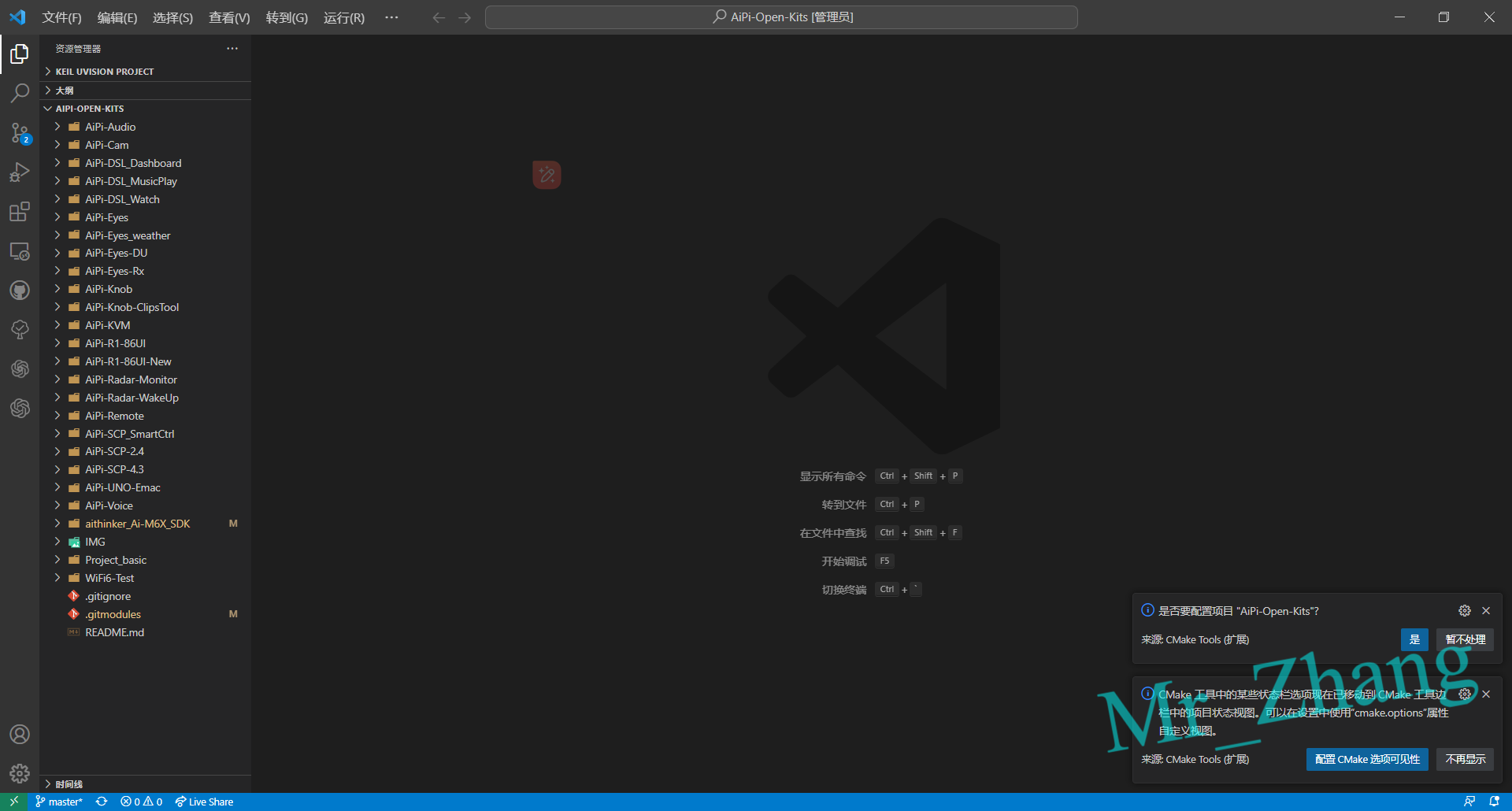Expand the AiPi-SCP_SmartCtrl folder

pyautogui.click(x=146, y=434)
